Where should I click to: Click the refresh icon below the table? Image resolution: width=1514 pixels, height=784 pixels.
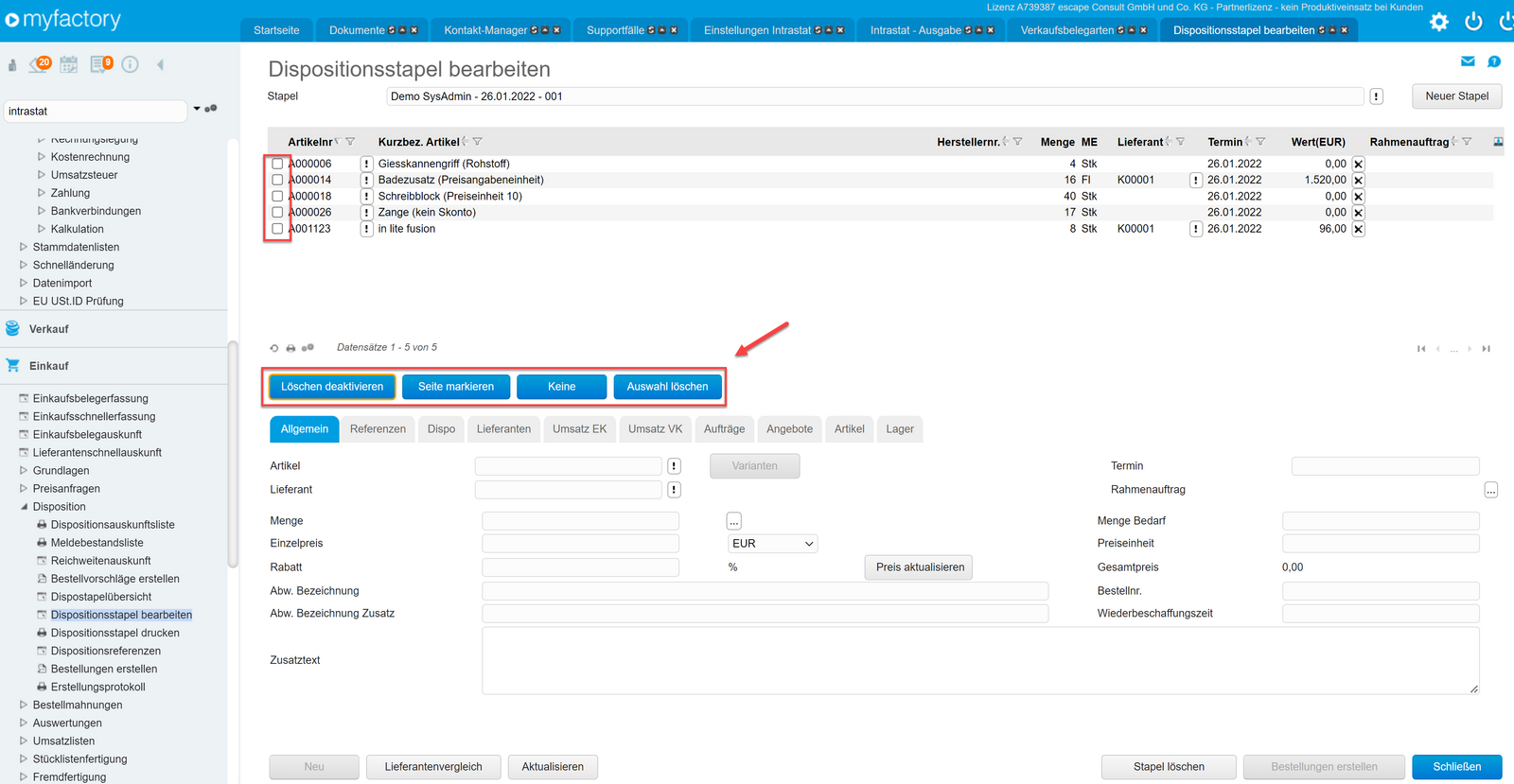click(274, 348)
